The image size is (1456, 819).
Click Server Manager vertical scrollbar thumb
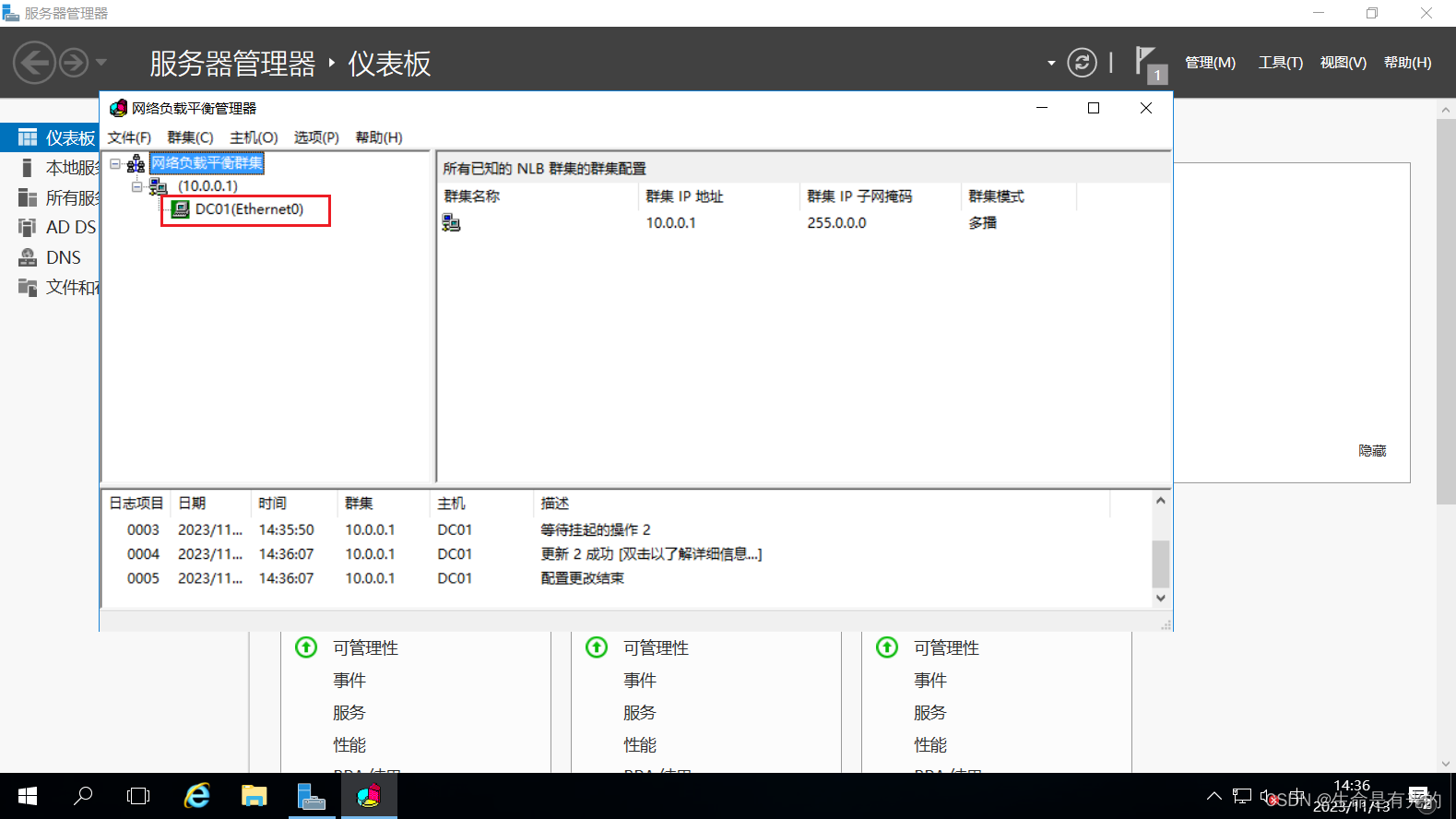pyautogui.click(x=1446, y=312)
